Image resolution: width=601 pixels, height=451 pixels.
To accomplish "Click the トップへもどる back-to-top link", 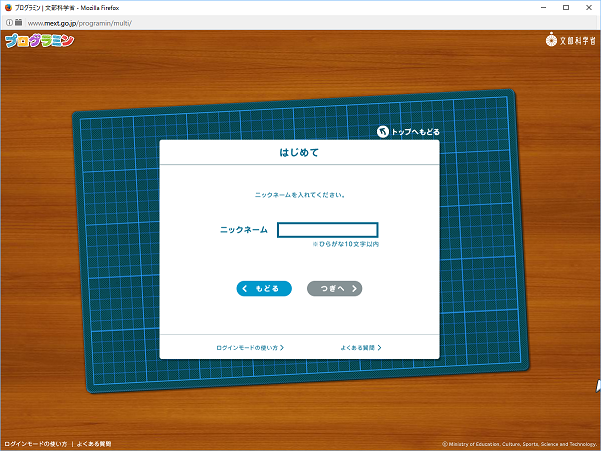I will point(408,132).
